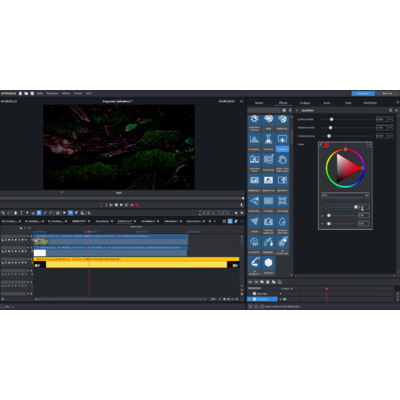
Task: Click the Brennen button at top right
Action: point(387,94)
